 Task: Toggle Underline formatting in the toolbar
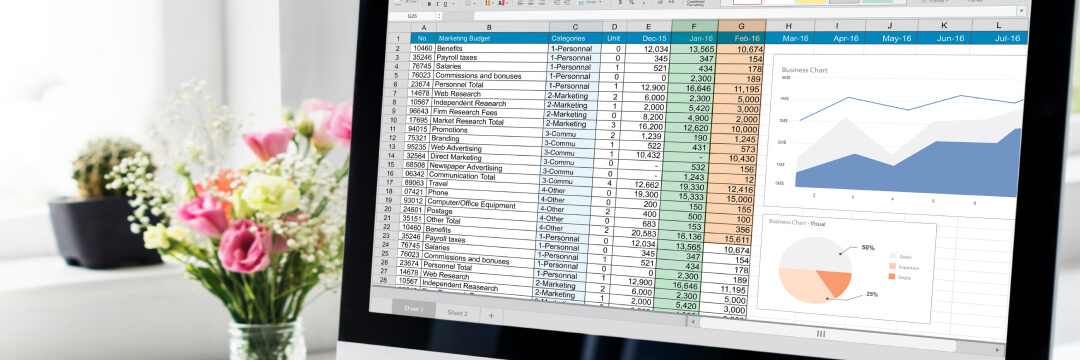[x=446, y=3]
